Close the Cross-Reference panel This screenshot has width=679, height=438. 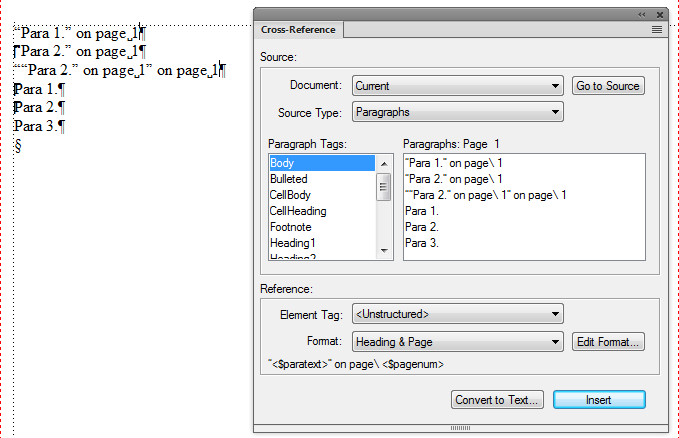pos(660,14)
